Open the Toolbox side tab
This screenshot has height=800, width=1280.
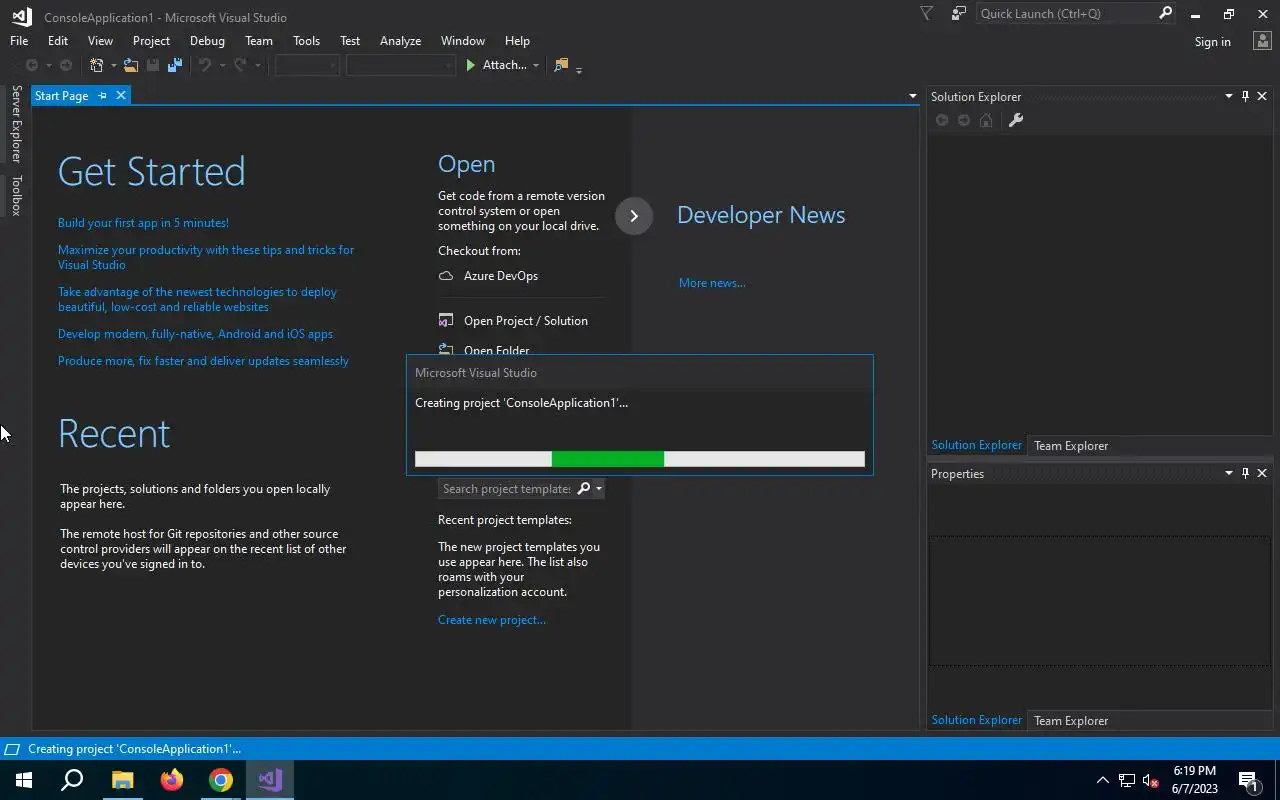(x=16, y=196)
